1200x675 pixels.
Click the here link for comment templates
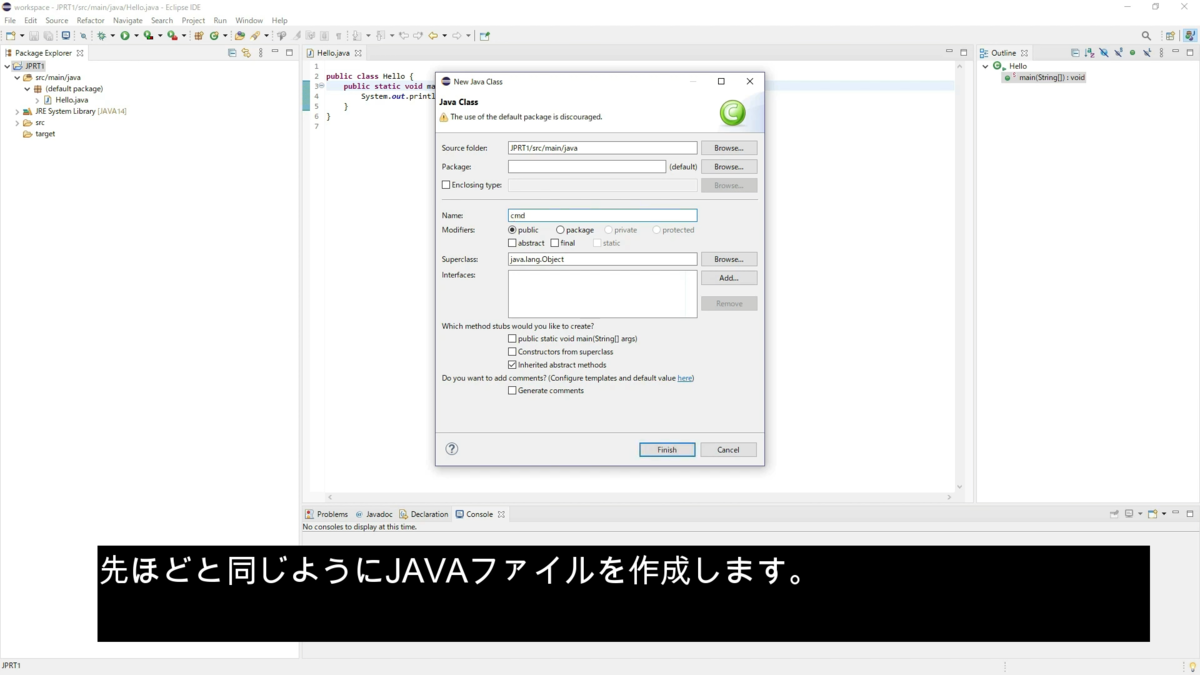click(685, 377)
